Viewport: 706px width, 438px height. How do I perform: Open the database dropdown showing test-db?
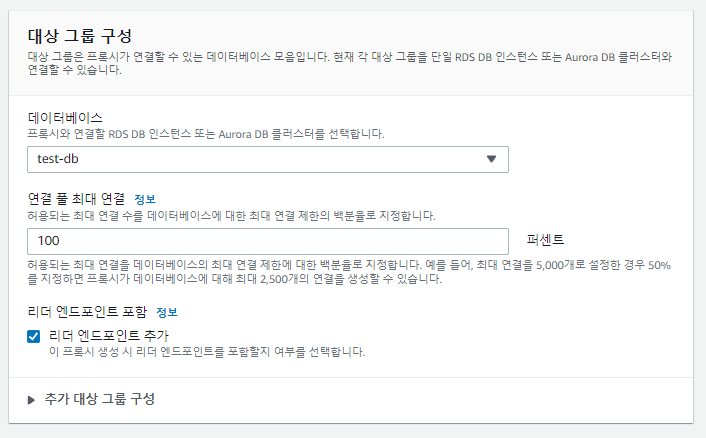coord(267,159)
